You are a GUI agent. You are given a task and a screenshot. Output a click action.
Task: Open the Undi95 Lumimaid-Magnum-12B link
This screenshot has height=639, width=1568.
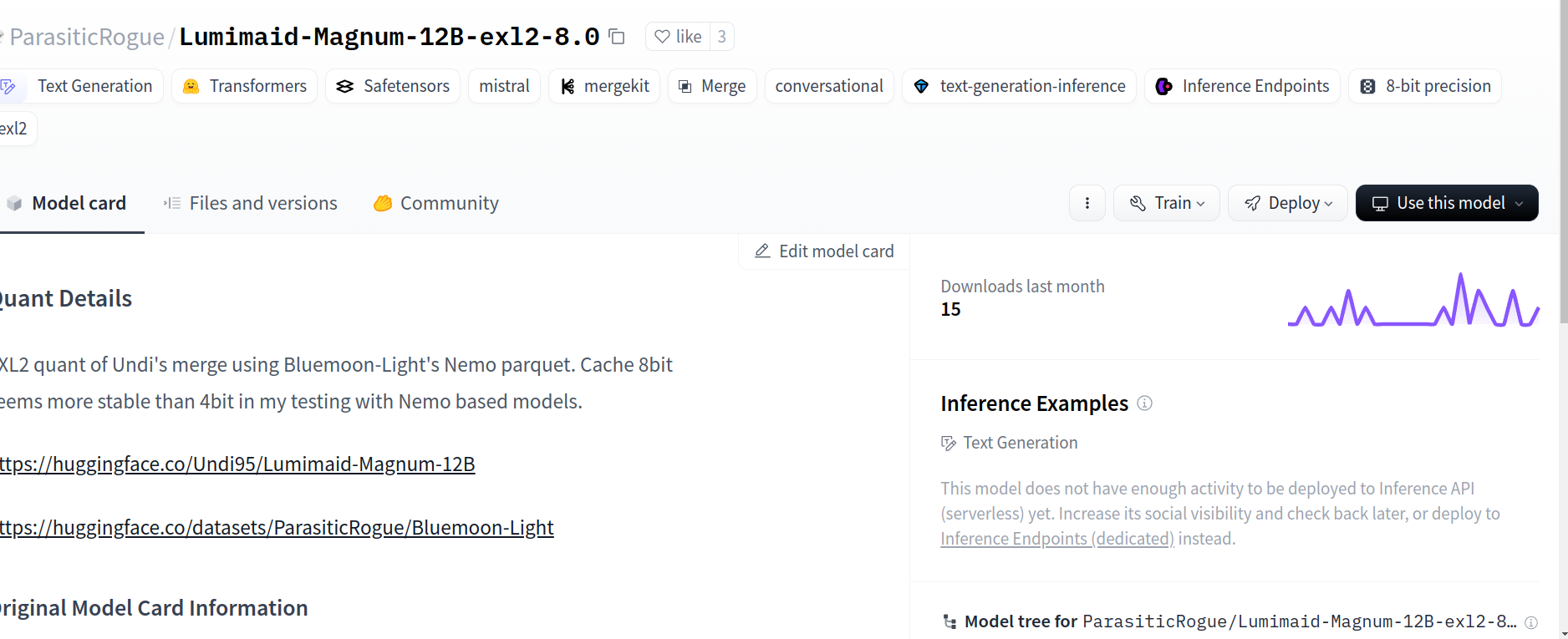point(237,464)
